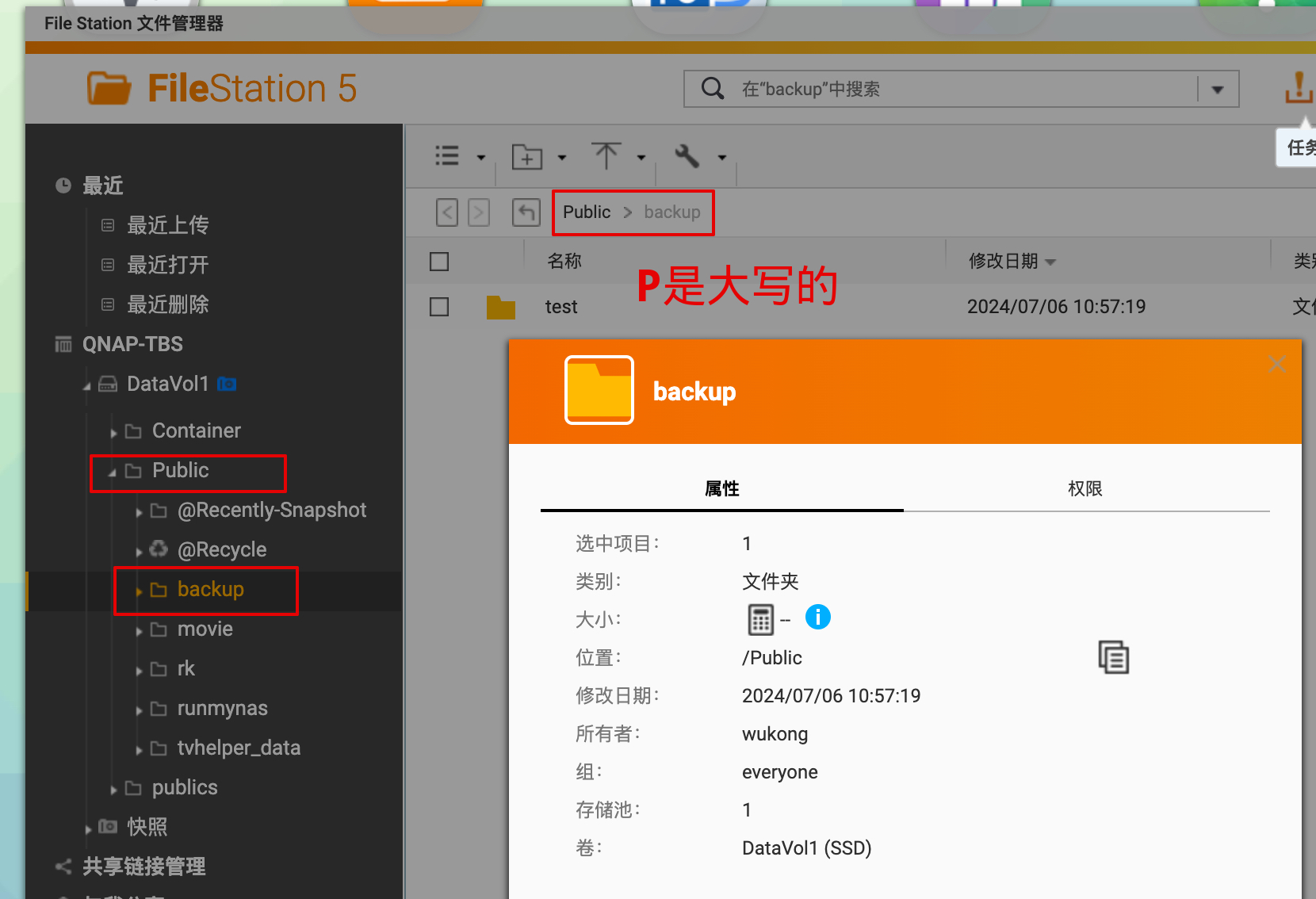The image size is (1316, 899).
Task: Click Public in the breadcrumb path
Action: [587, 212]
